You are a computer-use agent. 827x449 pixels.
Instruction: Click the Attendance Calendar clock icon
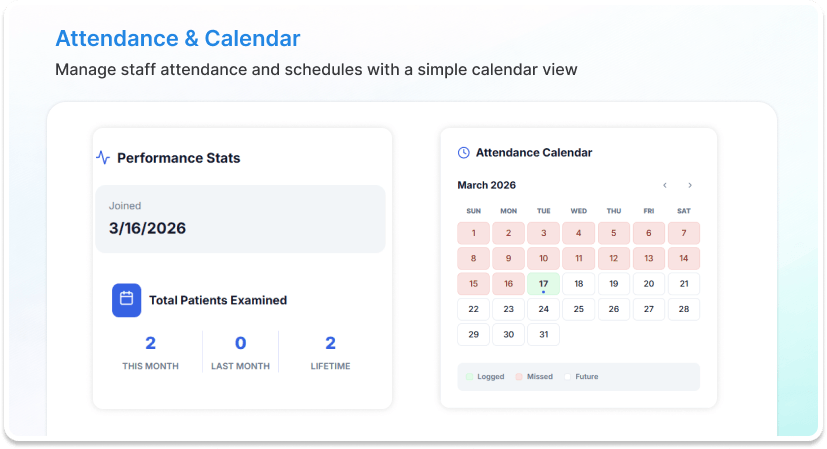(x=463, y=153)
